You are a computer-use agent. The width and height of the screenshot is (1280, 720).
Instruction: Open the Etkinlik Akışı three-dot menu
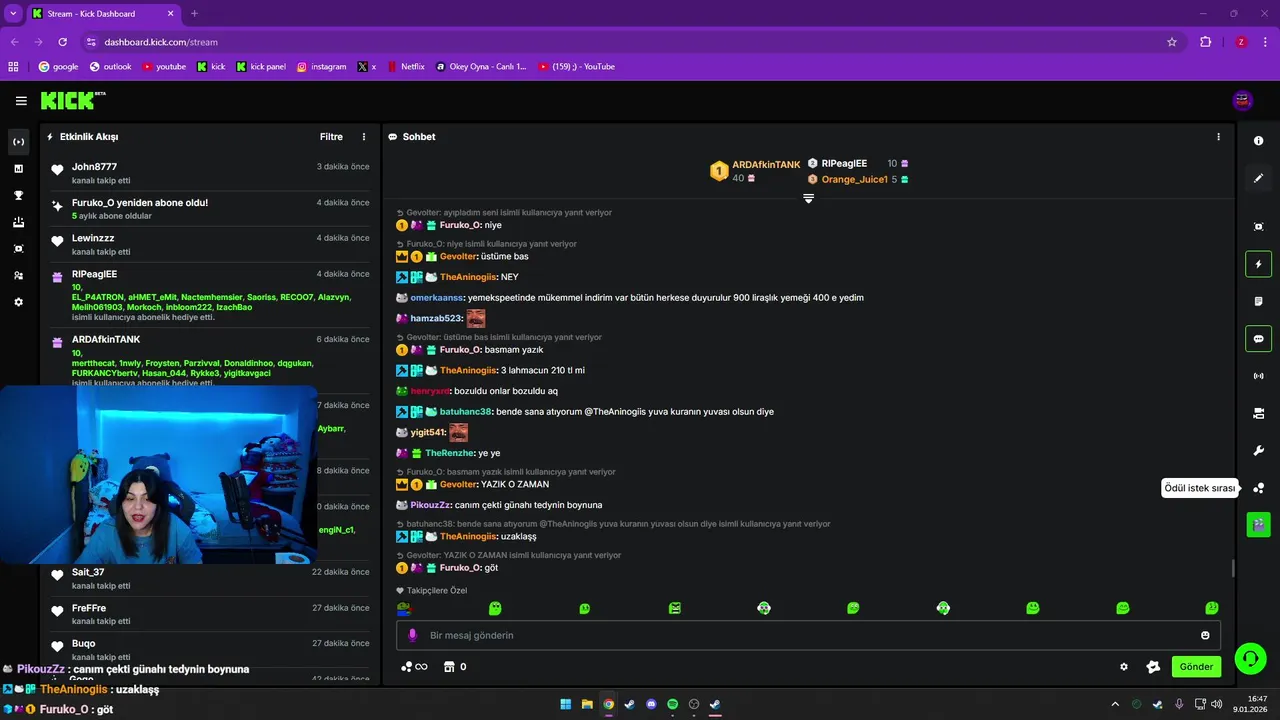(x=364, y=137)
